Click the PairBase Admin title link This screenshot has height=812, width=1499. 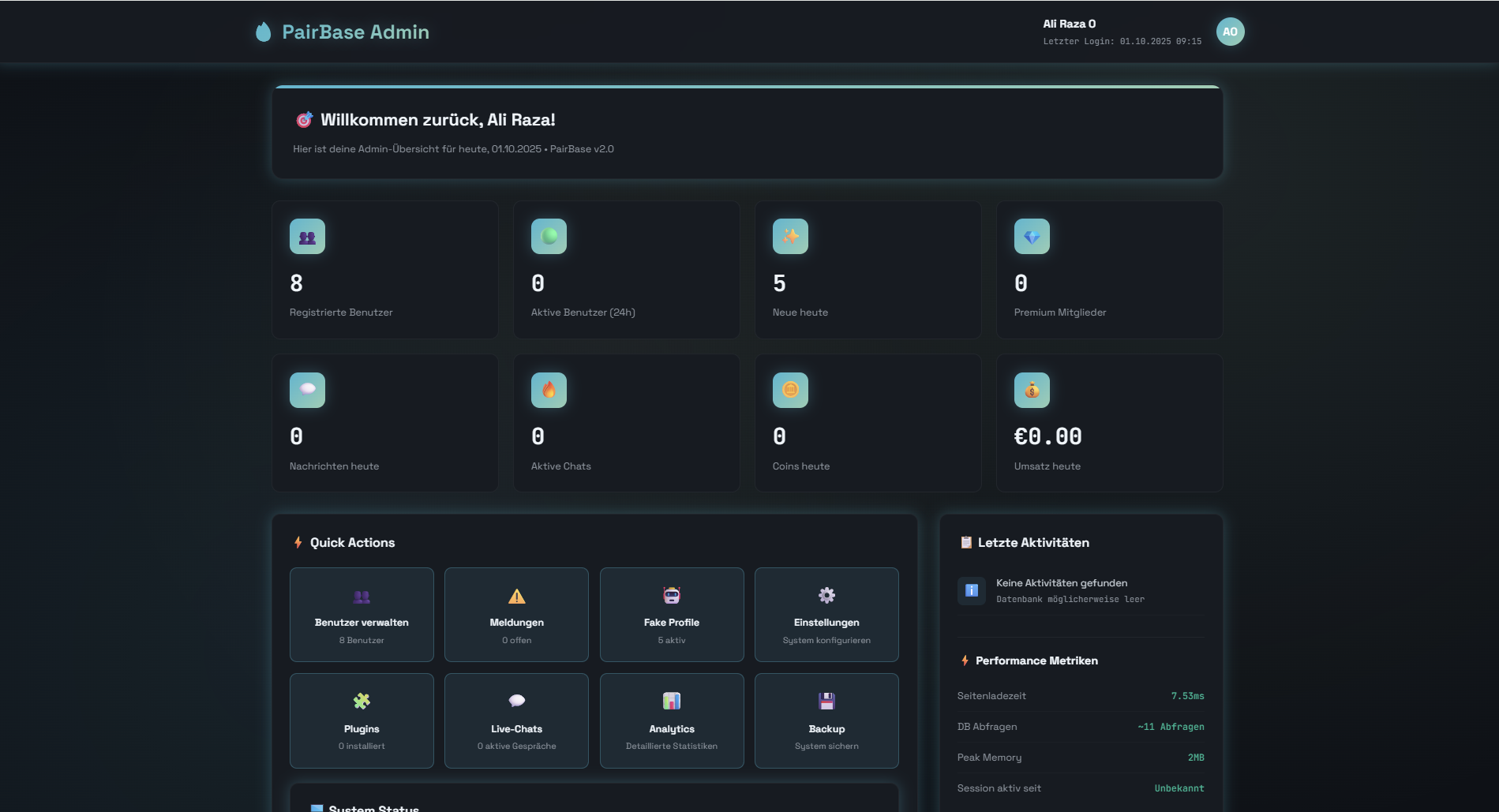point(355,32)
